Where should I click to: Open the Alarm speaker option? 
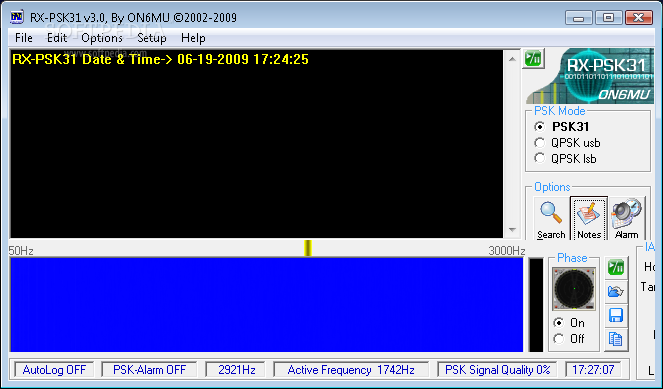pos(627,219)
